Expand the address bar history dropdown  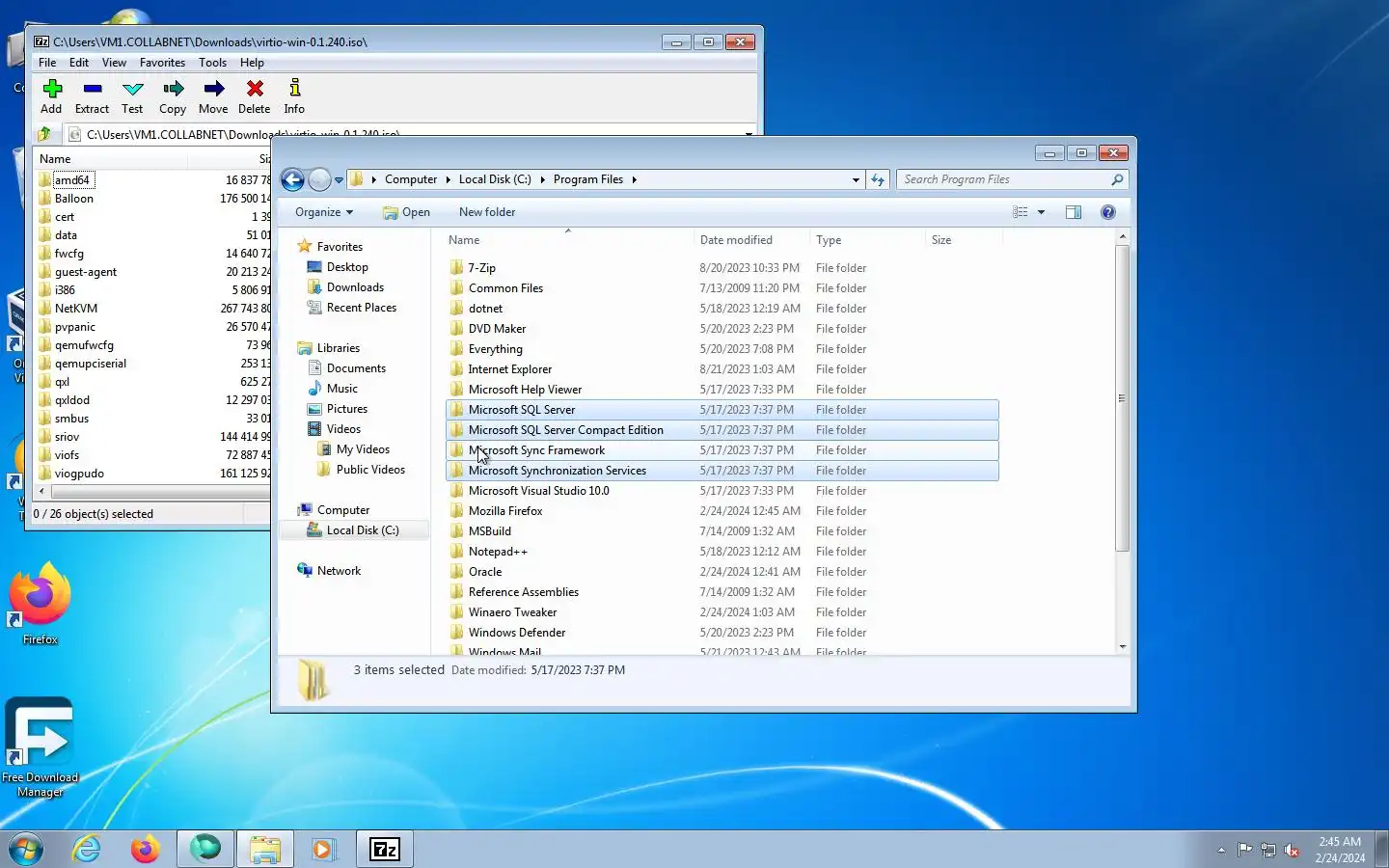(x=856, y=179)
